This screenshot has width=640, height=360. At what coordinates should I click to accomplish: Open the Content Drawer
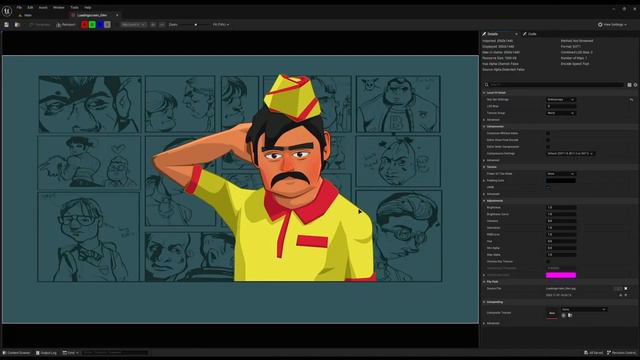click(16, 353)
